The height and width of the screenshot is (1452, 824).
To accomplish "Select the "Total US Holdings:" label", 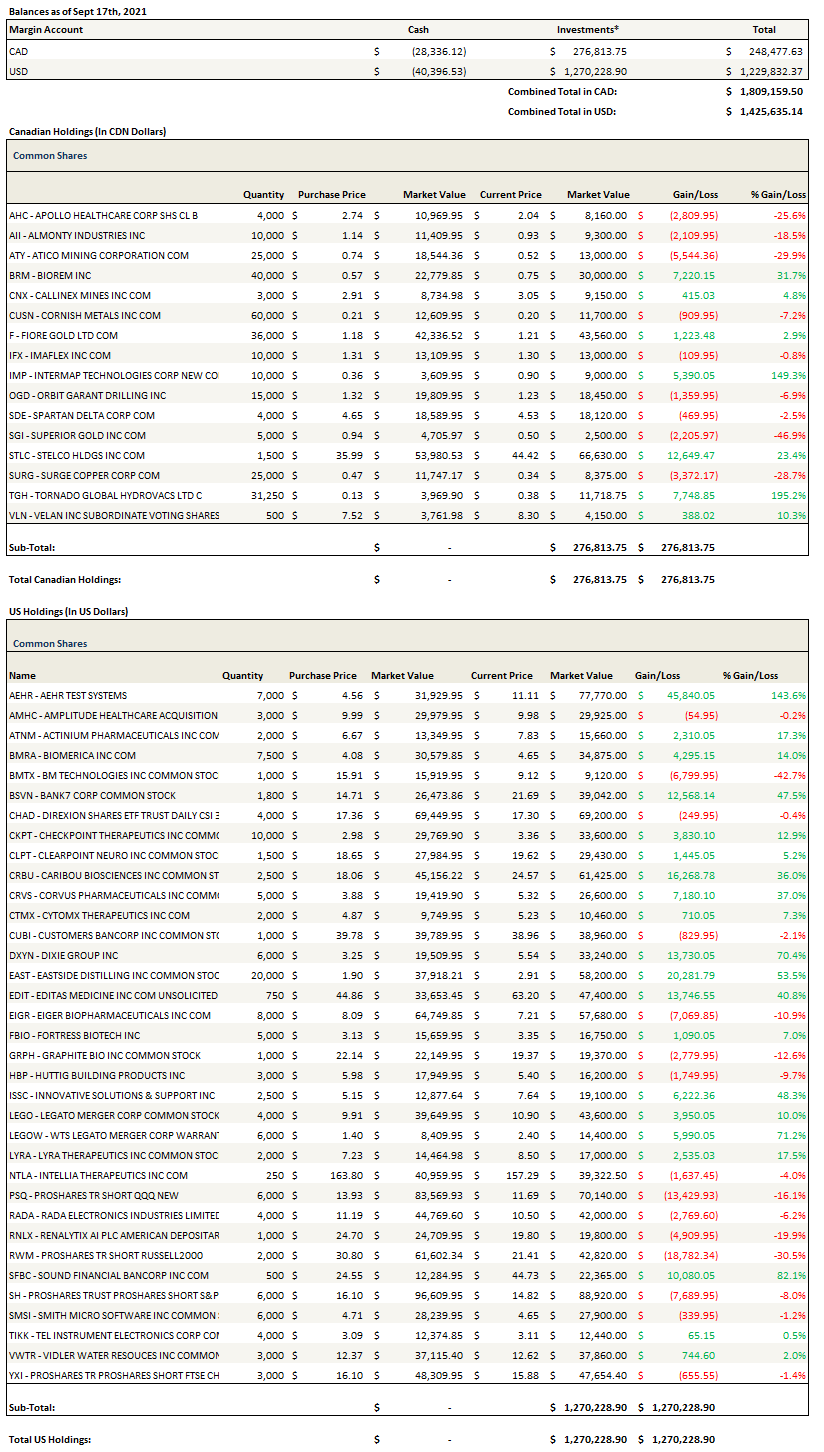I will click(50, 1439).
